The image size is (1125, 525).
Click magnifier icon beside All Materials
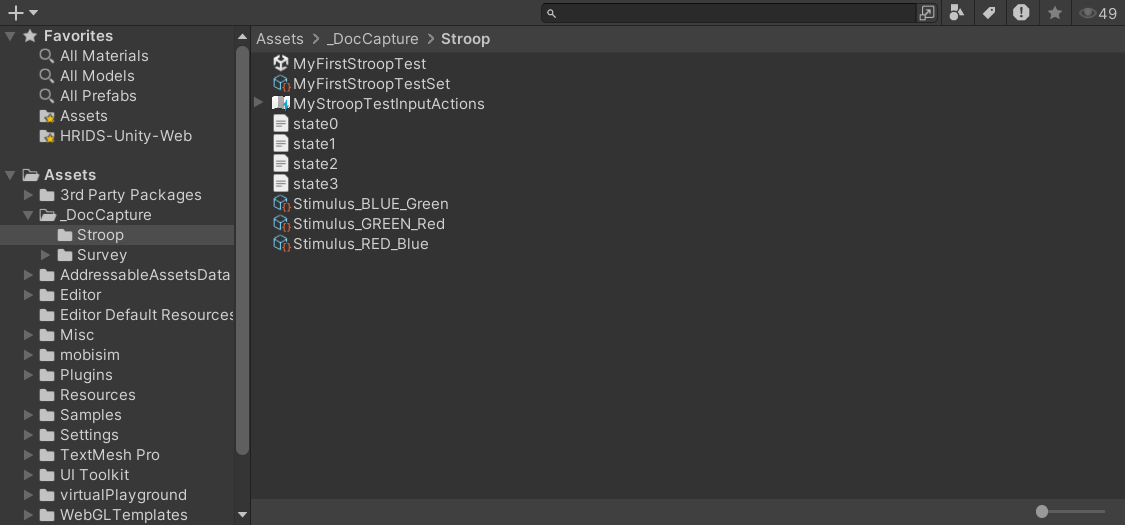(47, 56)
